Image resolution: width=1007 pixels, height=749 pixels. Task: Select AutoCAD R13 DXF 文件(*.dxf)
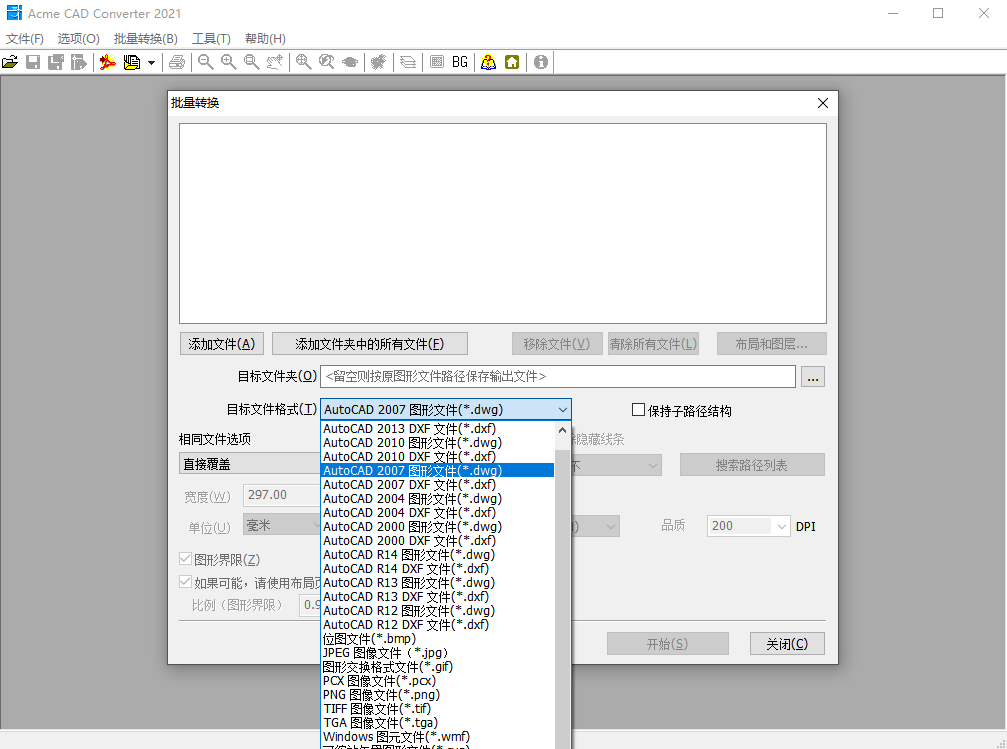click(x=437, y=597)
